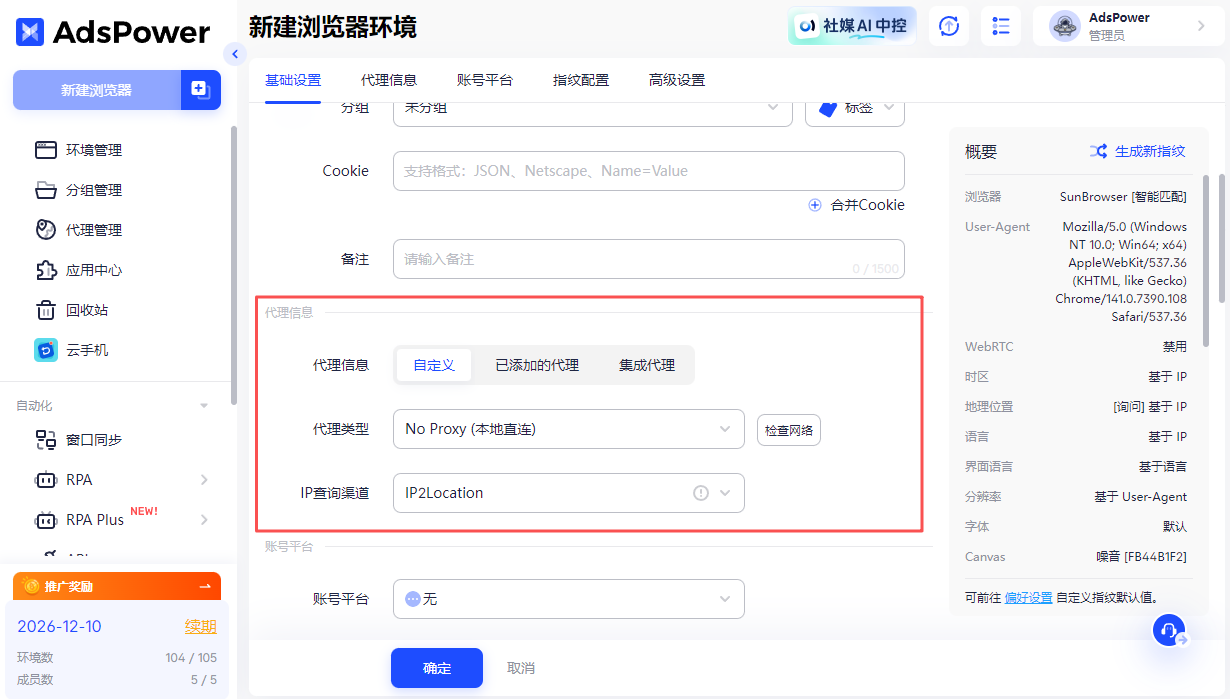This screenshot has height=699, width=1230.
Task: Open the IP2Location query channel dropdown
Action: tap(568, 493)
